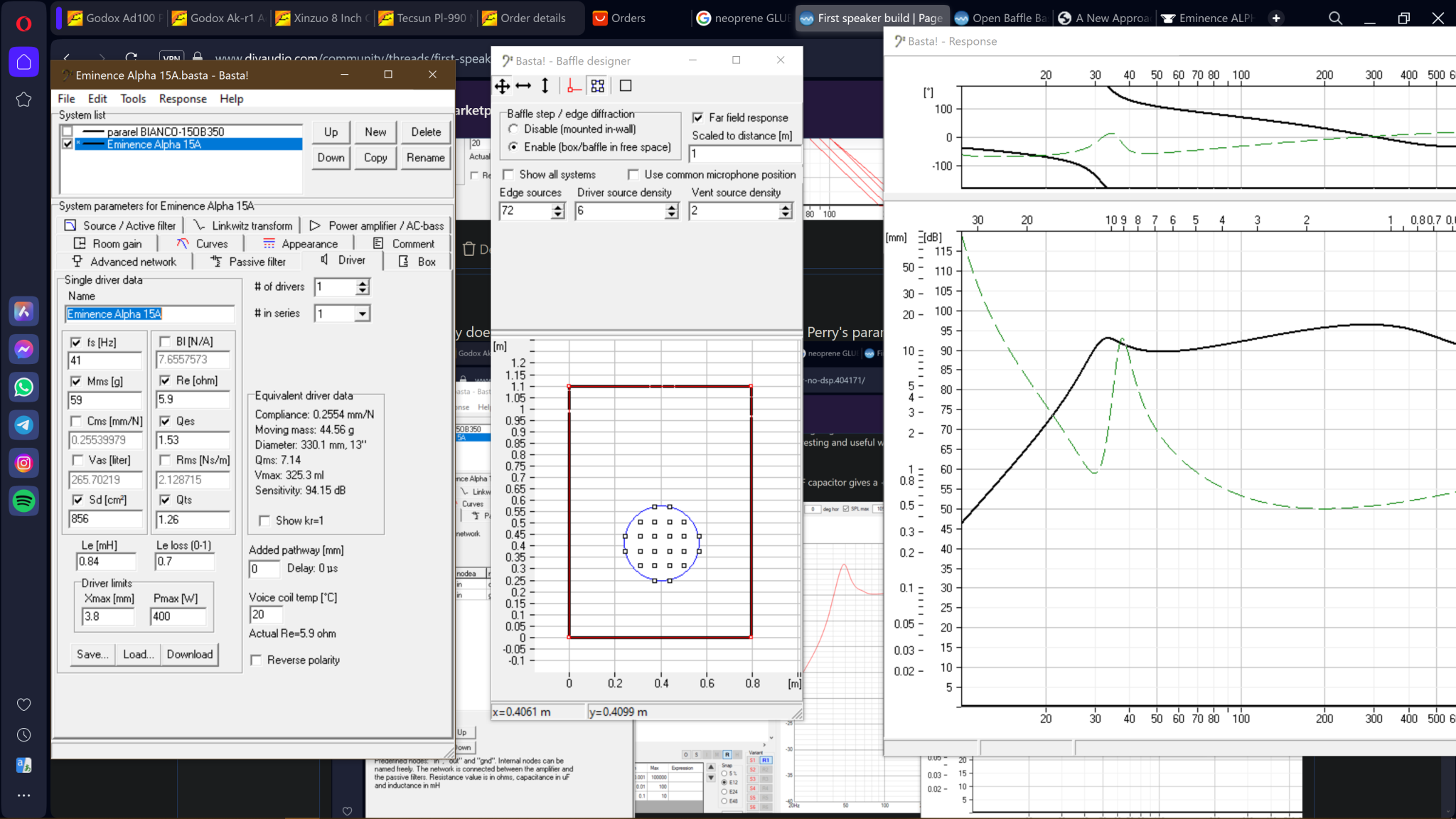Select Disable (mounted in-wall) radio button
Viewport: 1456px width, 819px height.
[513, 129]
